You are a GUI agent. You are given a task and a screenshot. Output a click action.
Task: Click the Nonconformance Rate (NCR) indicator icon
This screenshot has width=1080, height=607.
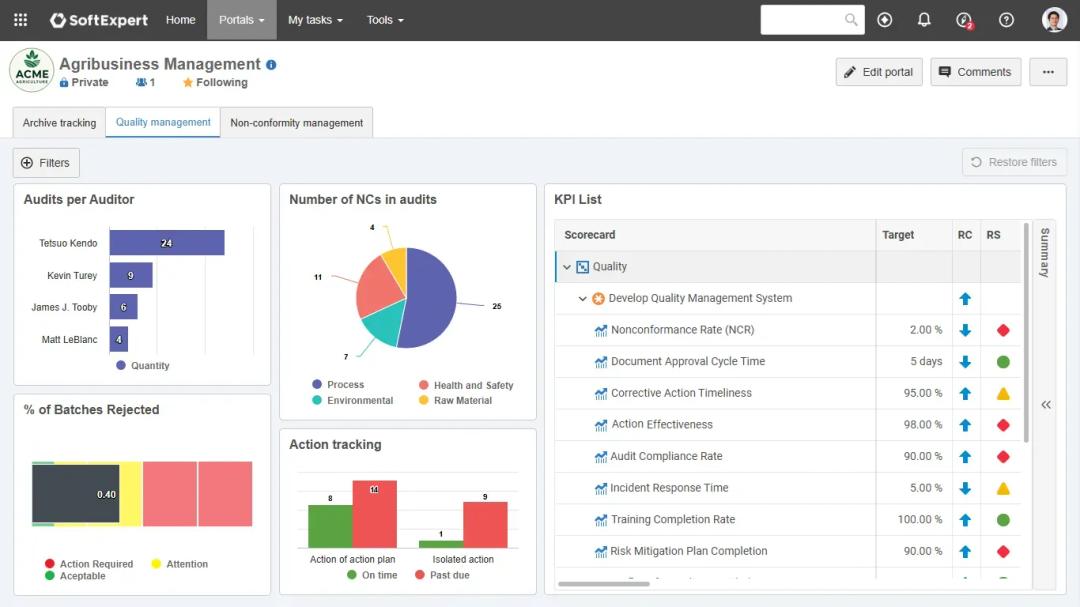[601, 330]
